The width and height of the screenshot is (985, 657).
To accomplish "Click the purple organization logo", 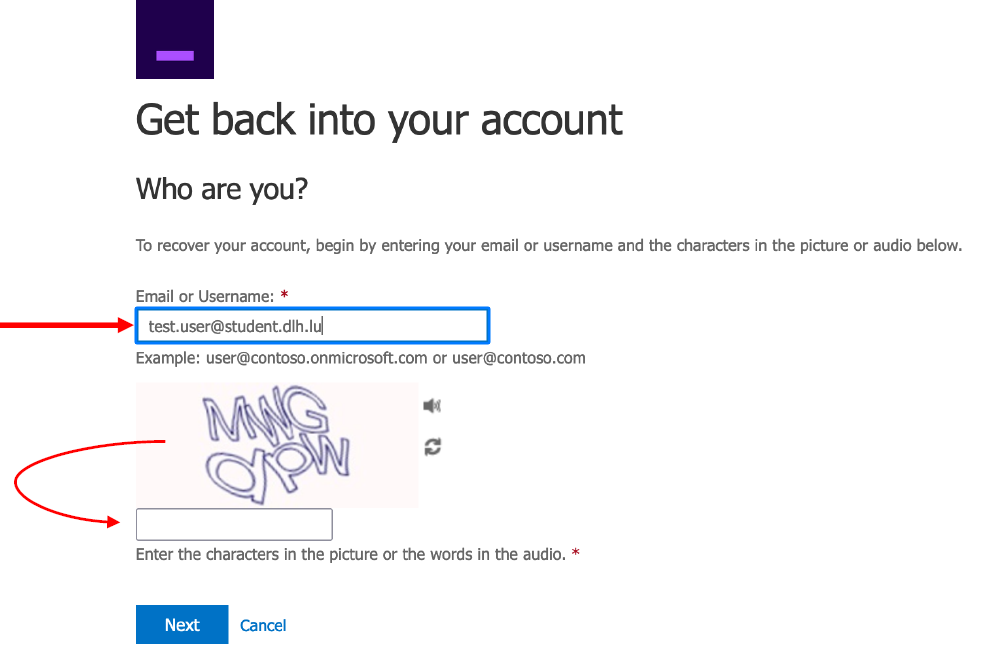I will tap(174, 39).
